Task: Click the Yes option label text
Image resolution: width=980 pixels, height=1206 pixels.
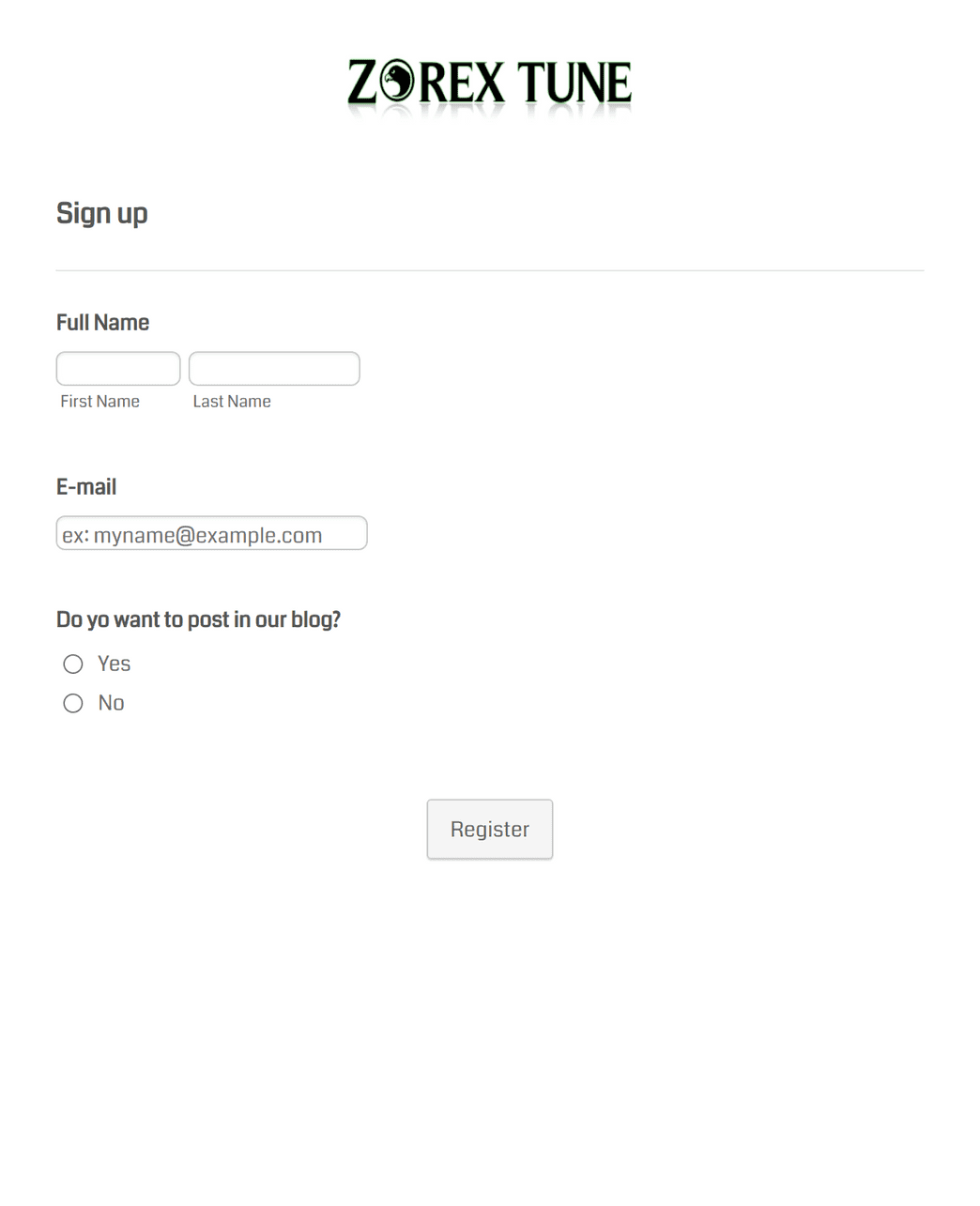Action: click(x=114, y=664)
